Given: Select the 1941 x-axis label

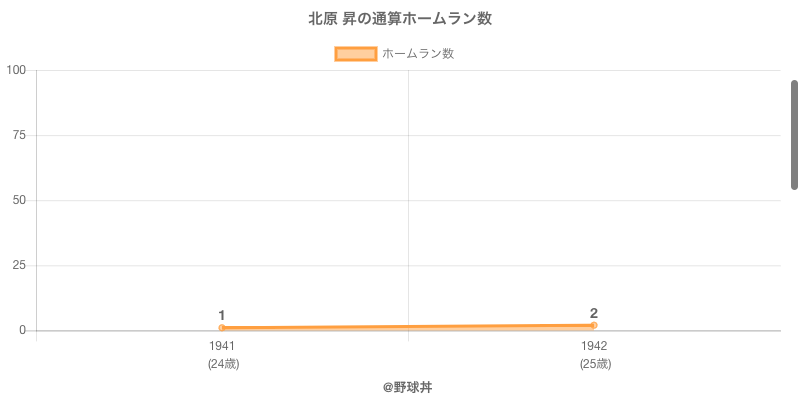Looking at the screenshot, I should 222,346.
